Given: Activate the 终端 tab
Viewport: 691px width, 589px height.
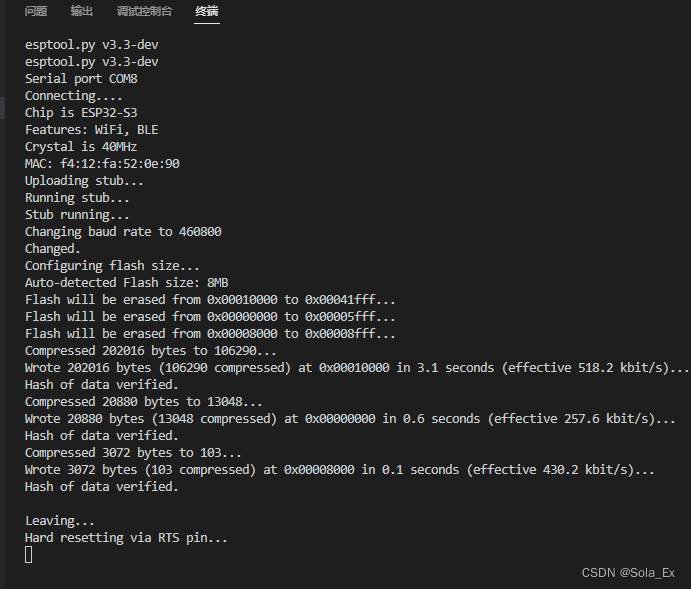Looking at the screenshot, I should tap(207, 12).
